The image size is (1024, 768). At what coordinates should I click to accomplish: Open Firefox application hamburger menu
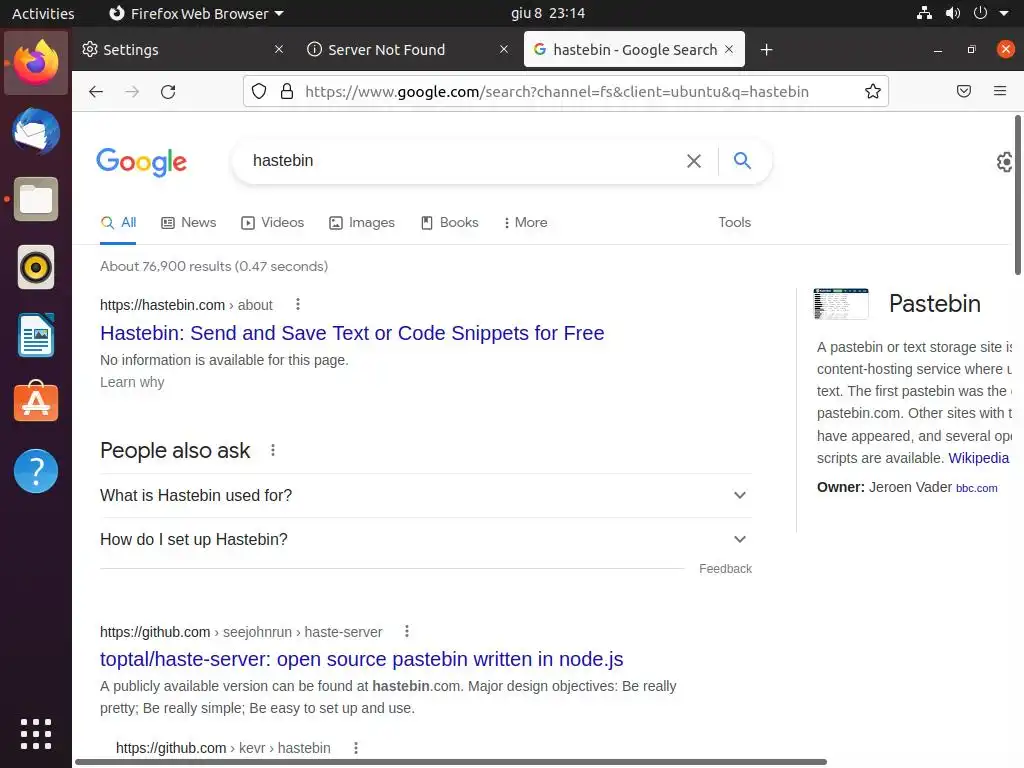pyautogui.click(x=999, y=91)
